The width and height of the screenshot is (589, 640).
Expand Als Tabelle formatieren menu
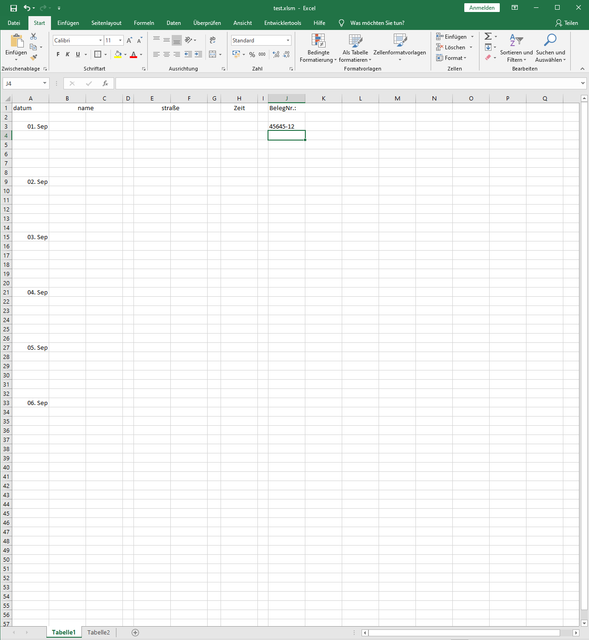pos(355,48)
